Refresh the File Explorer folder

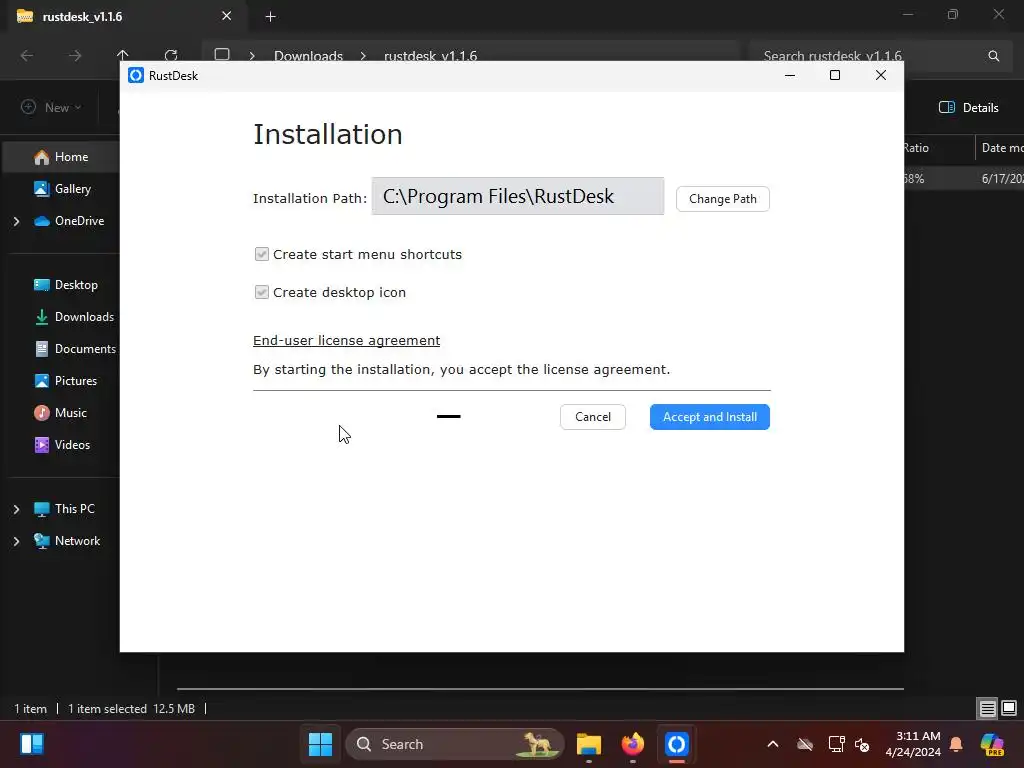coord(171,55)
